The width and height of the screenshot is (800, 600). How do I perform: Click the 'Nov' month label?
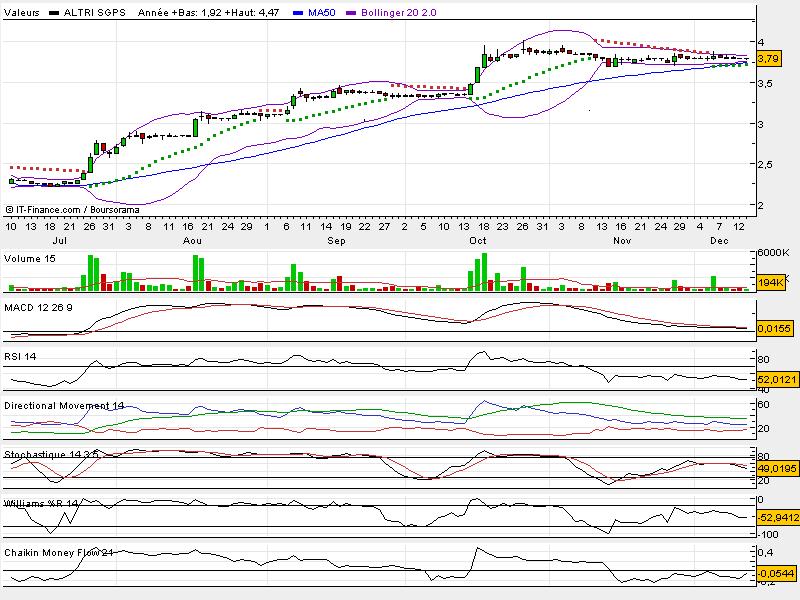[x=622, y=240]
